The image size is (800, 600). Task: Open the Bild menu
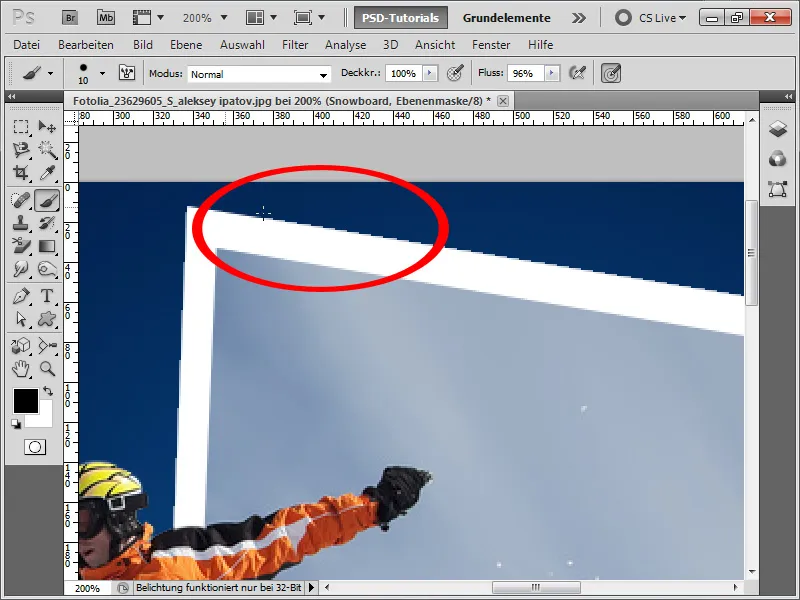pos(143,45)
